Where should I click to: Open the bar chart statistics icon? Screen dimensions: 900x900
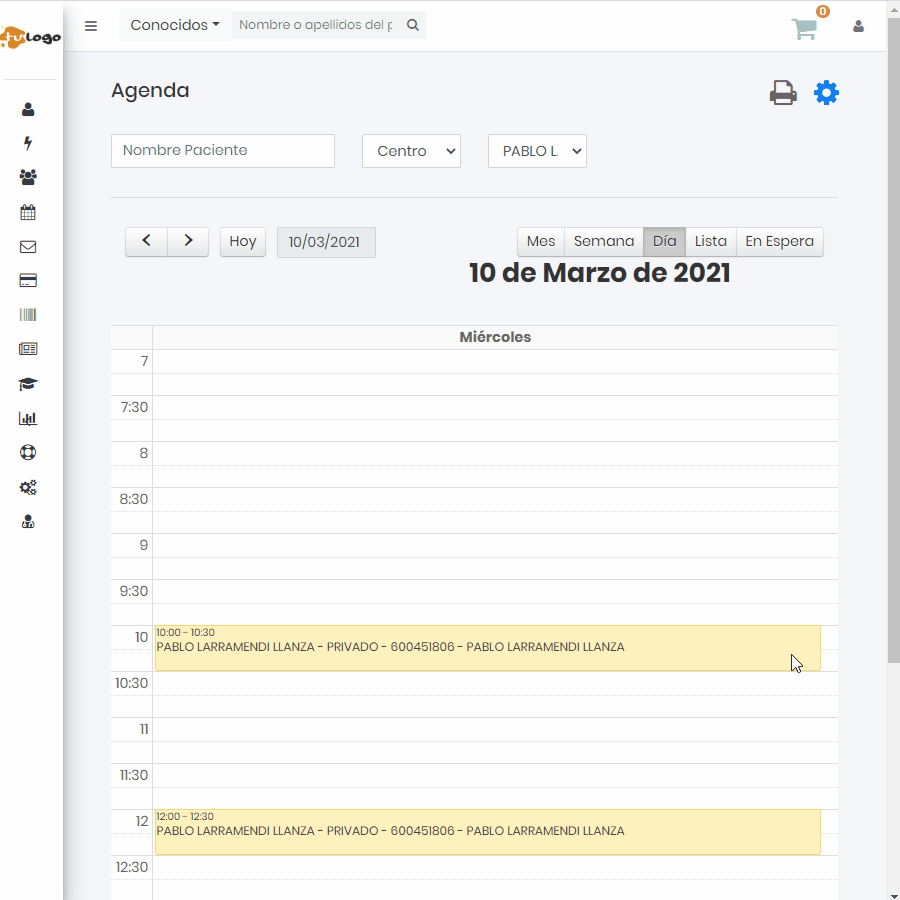pos(28,419)
